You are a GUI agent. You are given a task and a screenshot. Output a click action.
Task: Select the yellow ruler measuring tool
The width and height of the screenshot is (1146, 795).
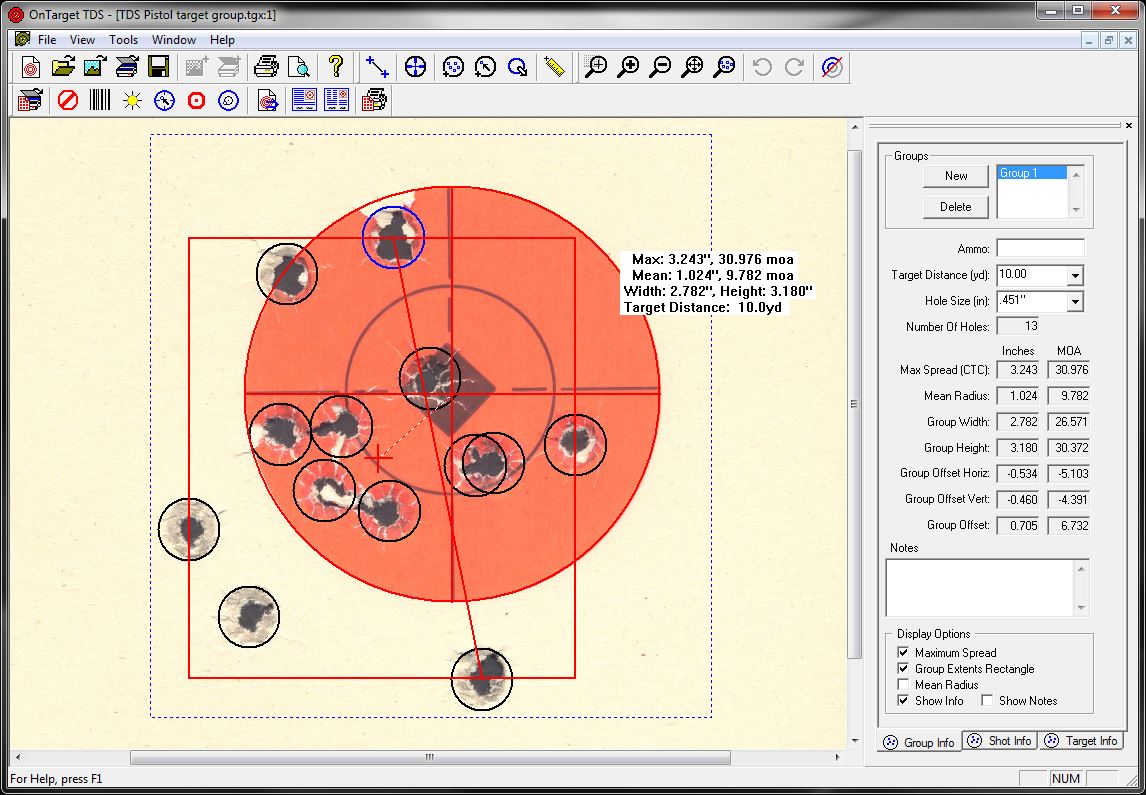pos(554,67)
